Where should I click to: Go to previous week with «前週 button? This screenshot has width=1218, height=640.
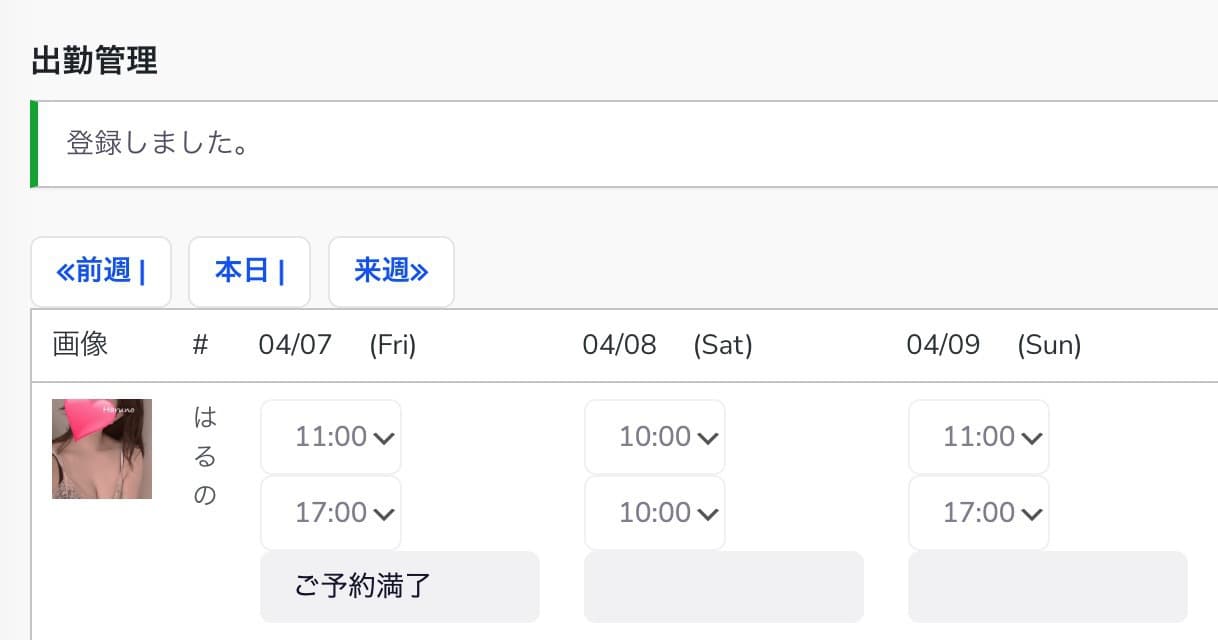click(101, 271)
